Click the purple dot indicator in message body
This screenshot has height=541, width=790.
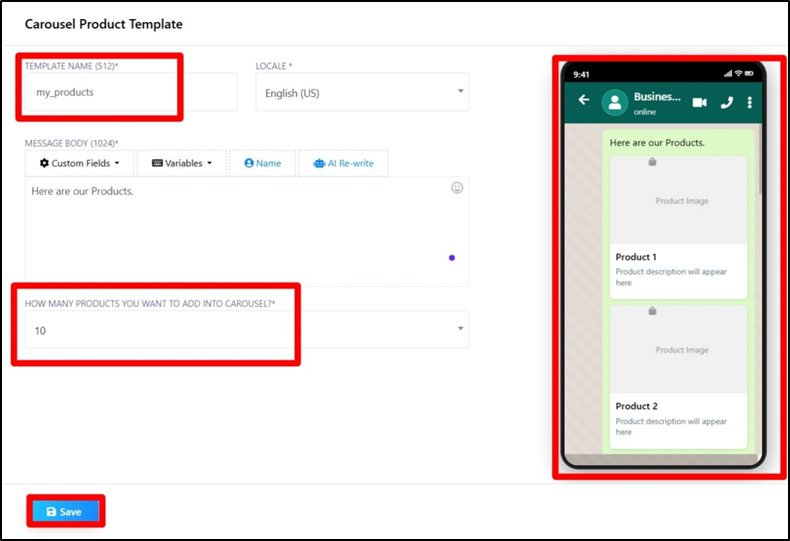452,258
